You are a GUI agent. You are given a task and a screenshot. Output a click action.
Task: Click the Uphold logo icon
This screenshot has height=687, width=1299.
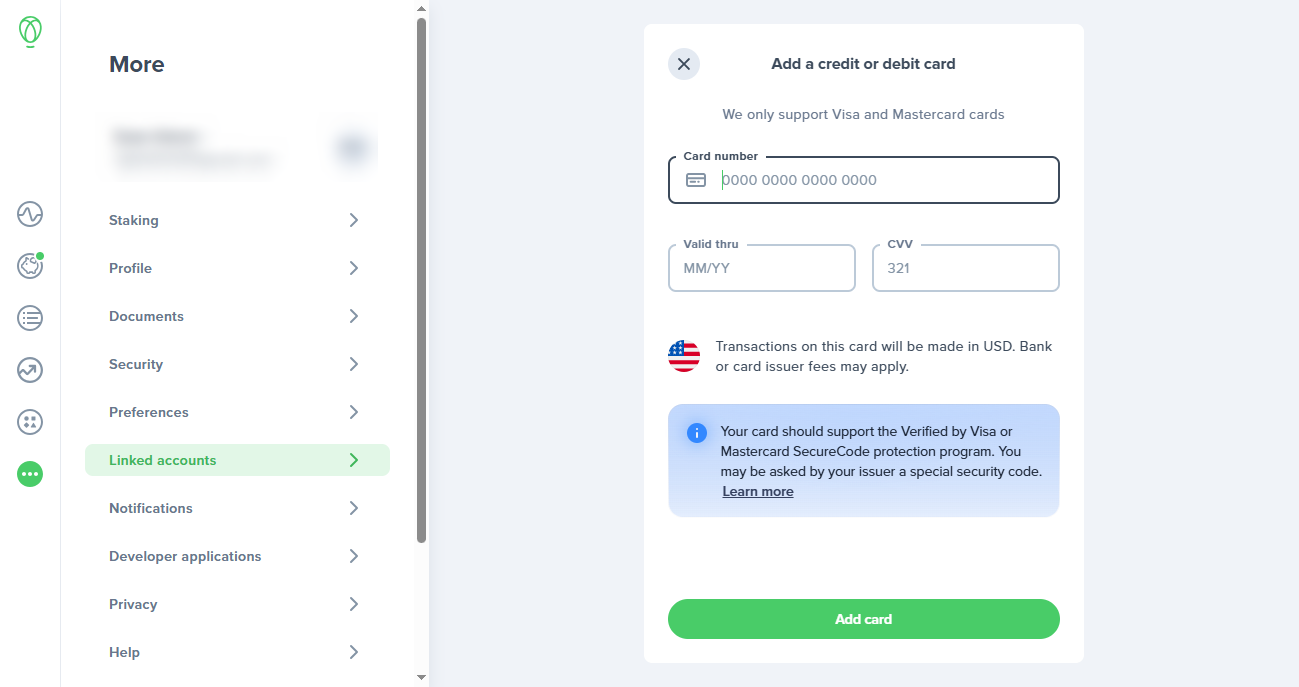point(30,32)
